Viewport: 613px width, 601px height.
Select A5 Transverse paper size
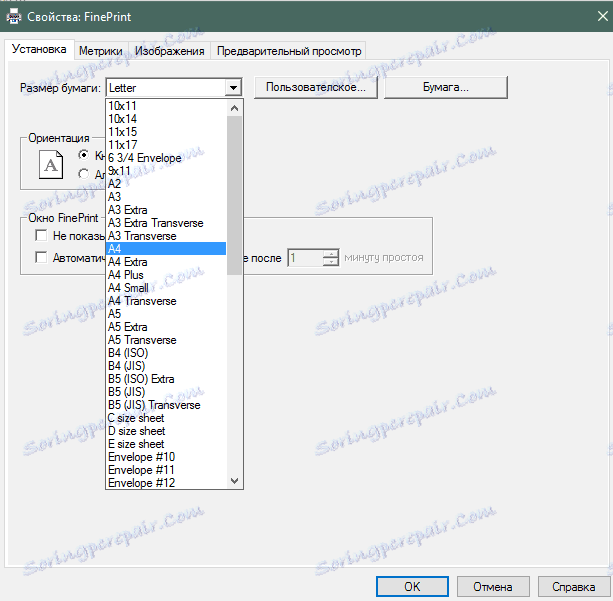[166, 340]
